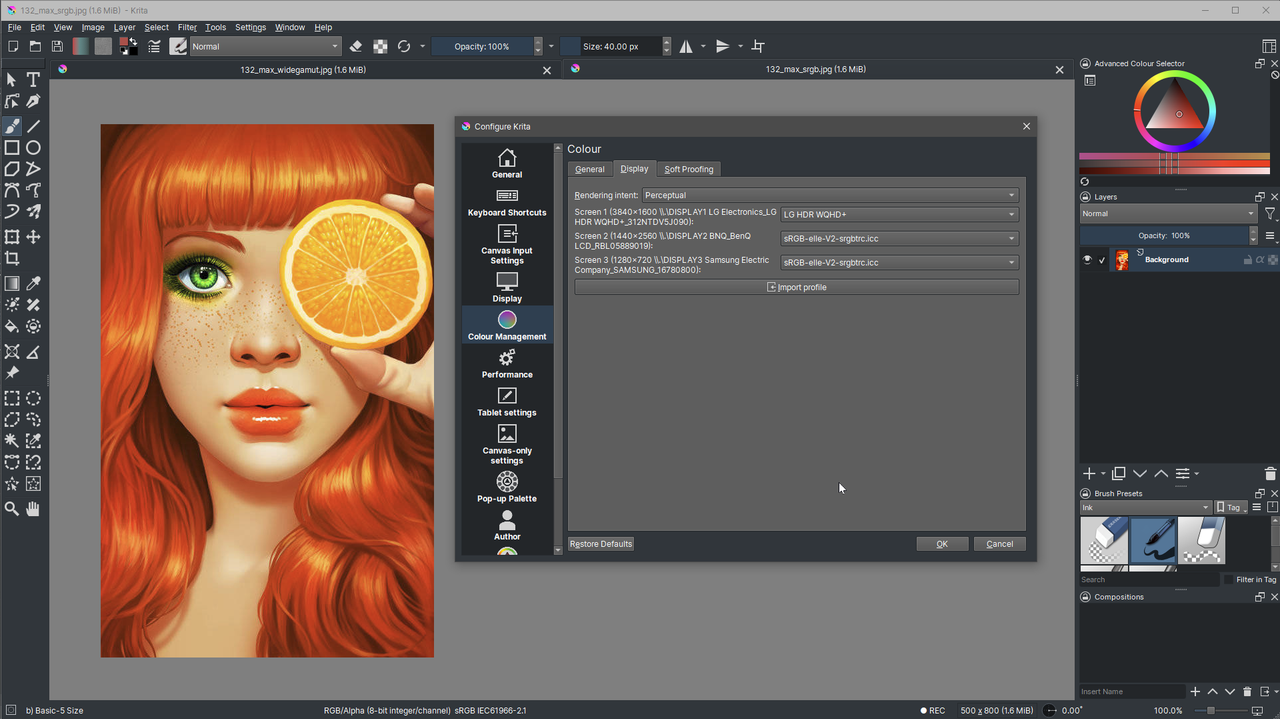Open the layer blending mode dropdown
The image size is (1280, 719).
click(x=1168, y=213)
